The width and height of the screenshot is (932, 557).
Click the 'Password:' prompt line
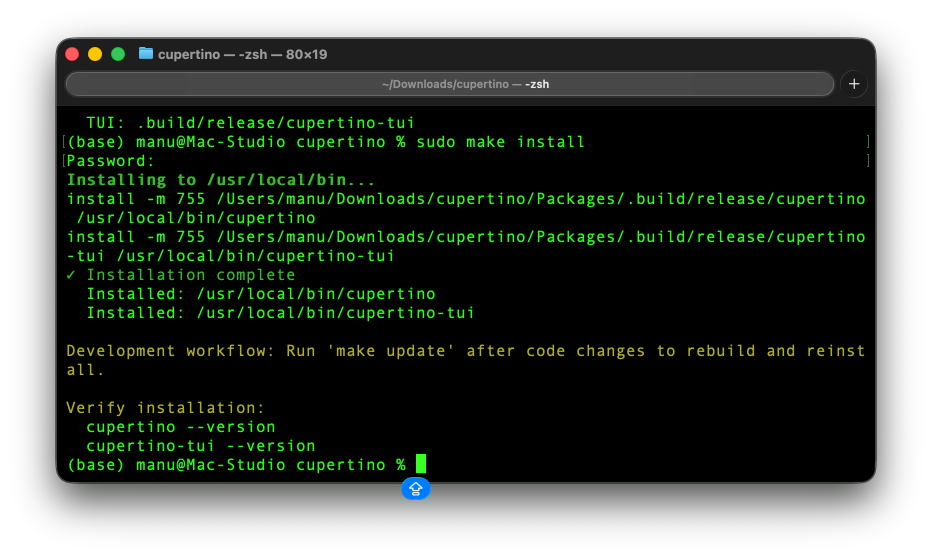click(111, 161)
